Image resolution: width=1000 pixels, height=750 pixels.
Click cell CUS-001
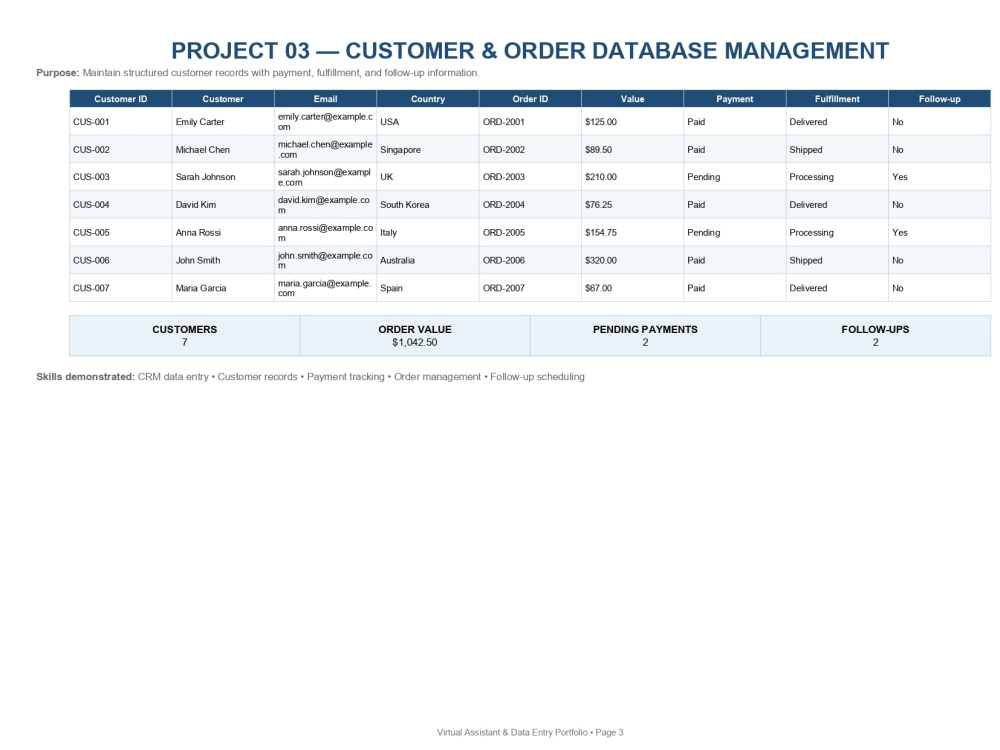pyautogui.click(x=121, y=122)
